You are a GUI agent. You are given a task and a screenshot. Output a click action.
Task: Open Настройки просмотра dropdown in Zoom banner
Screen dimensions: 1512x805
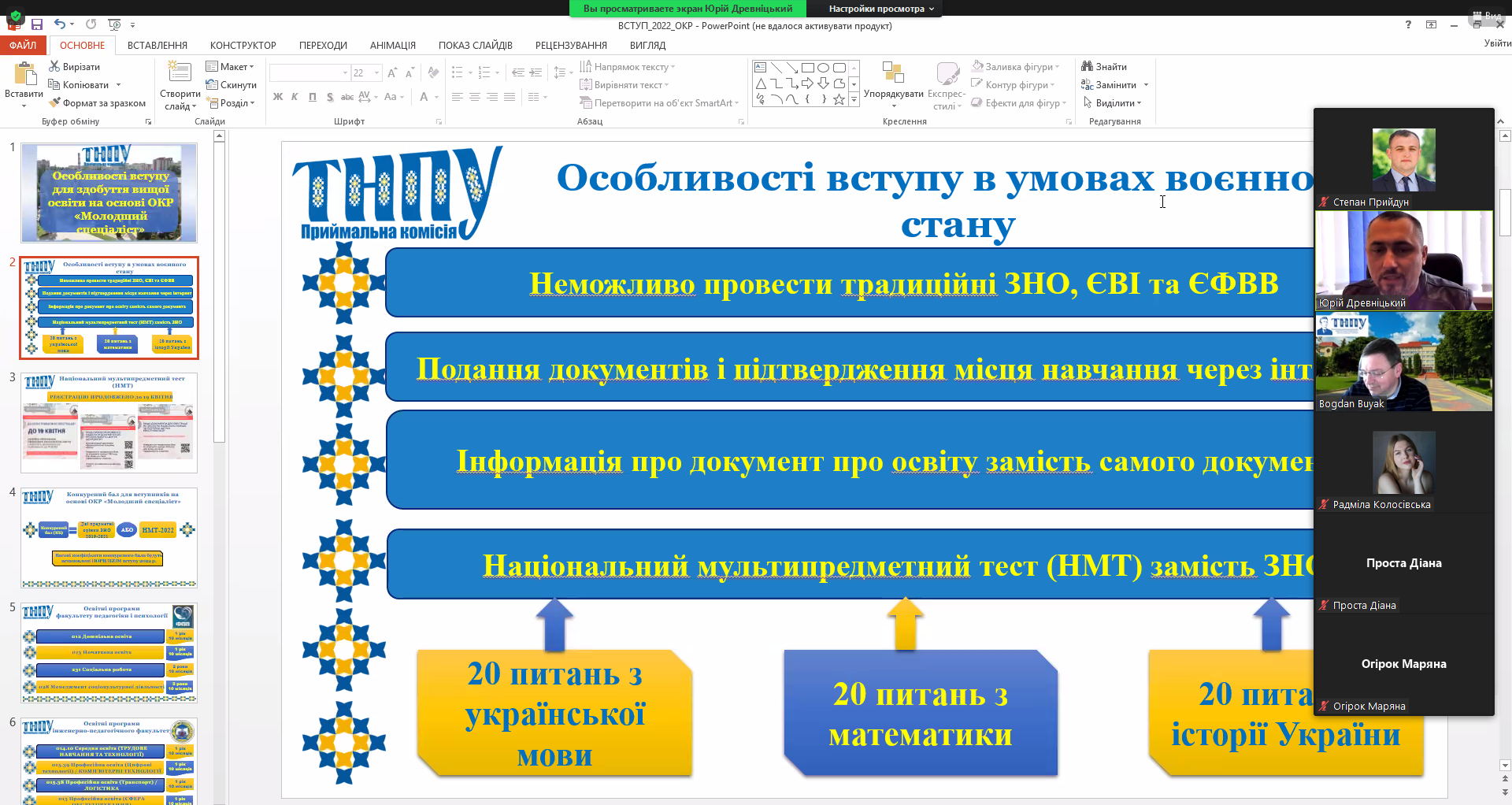[x=879, y=9]
